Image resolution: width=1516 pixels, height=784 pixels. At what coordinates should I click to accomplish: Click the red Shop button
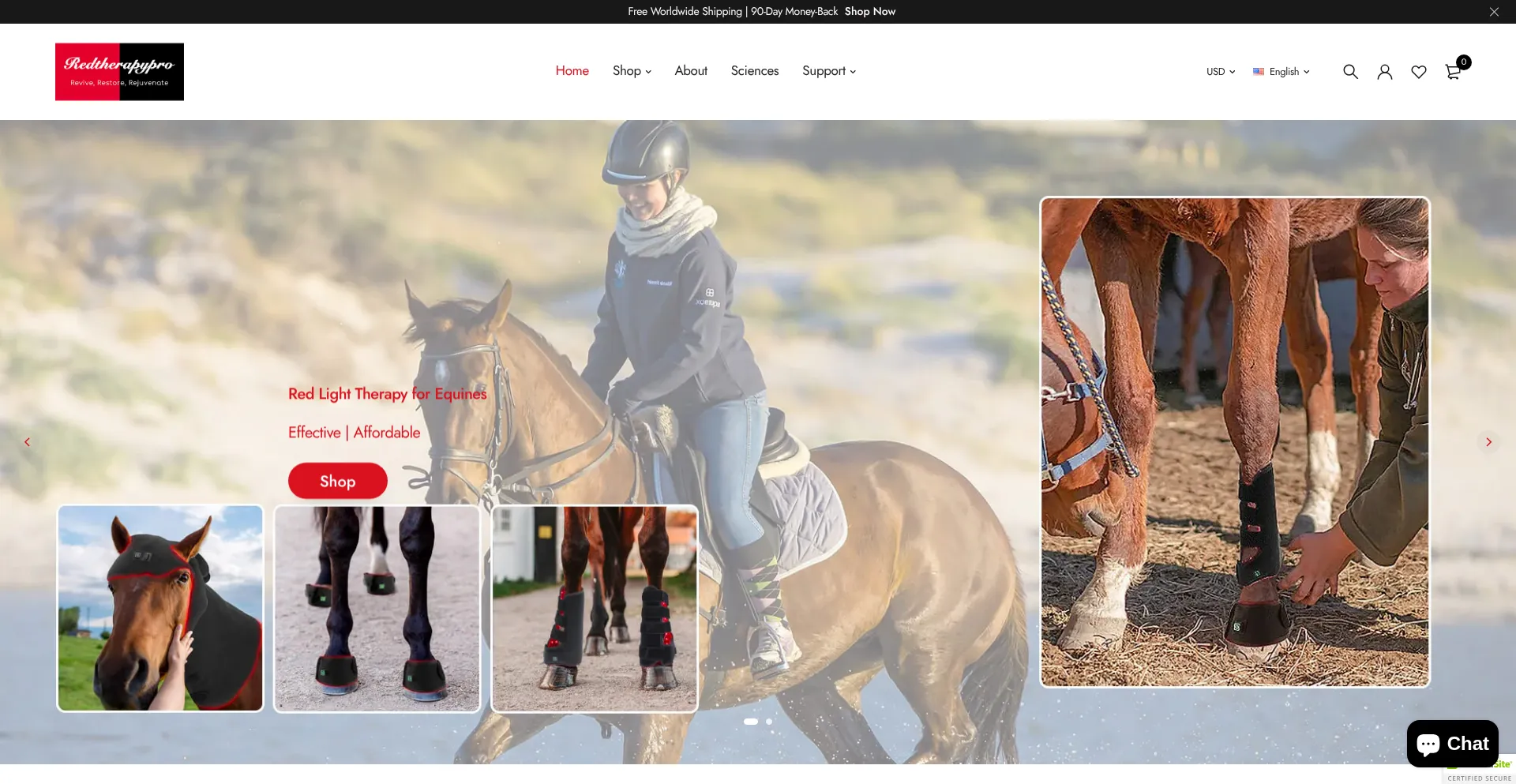point(337,481)
